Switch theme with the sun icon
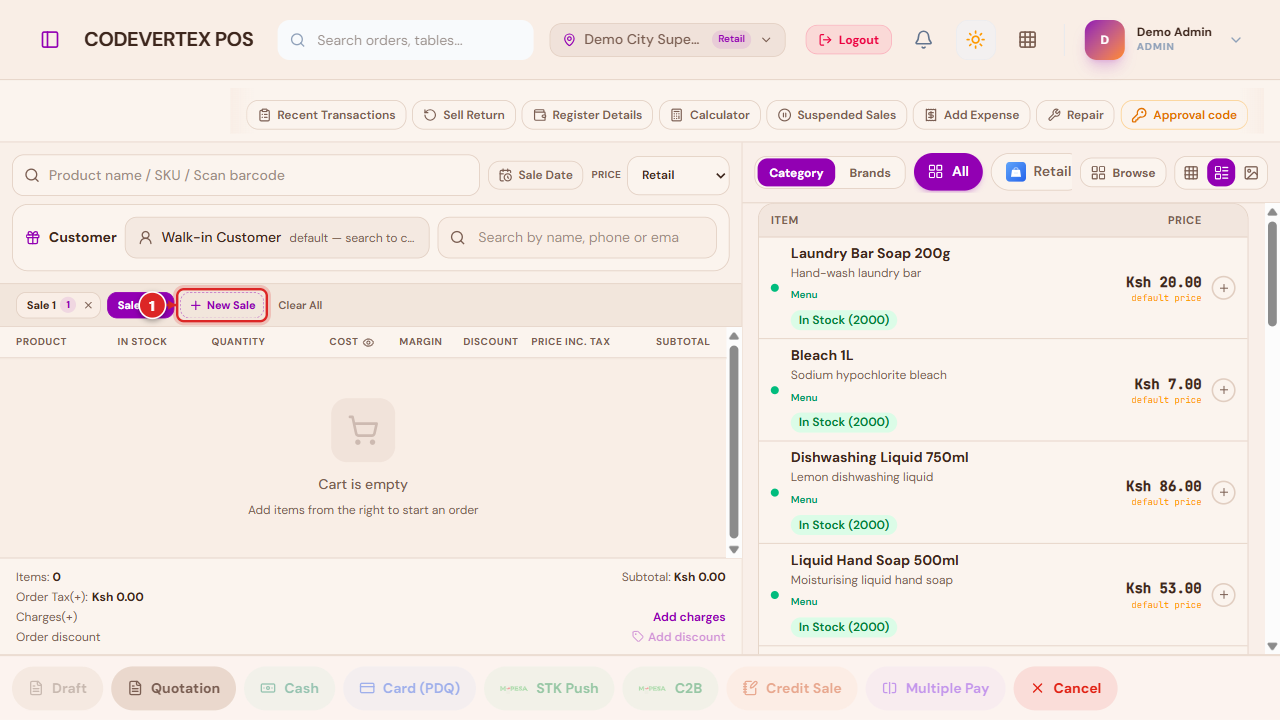This screenshot has height=720, width=1280. click(976, 40)
